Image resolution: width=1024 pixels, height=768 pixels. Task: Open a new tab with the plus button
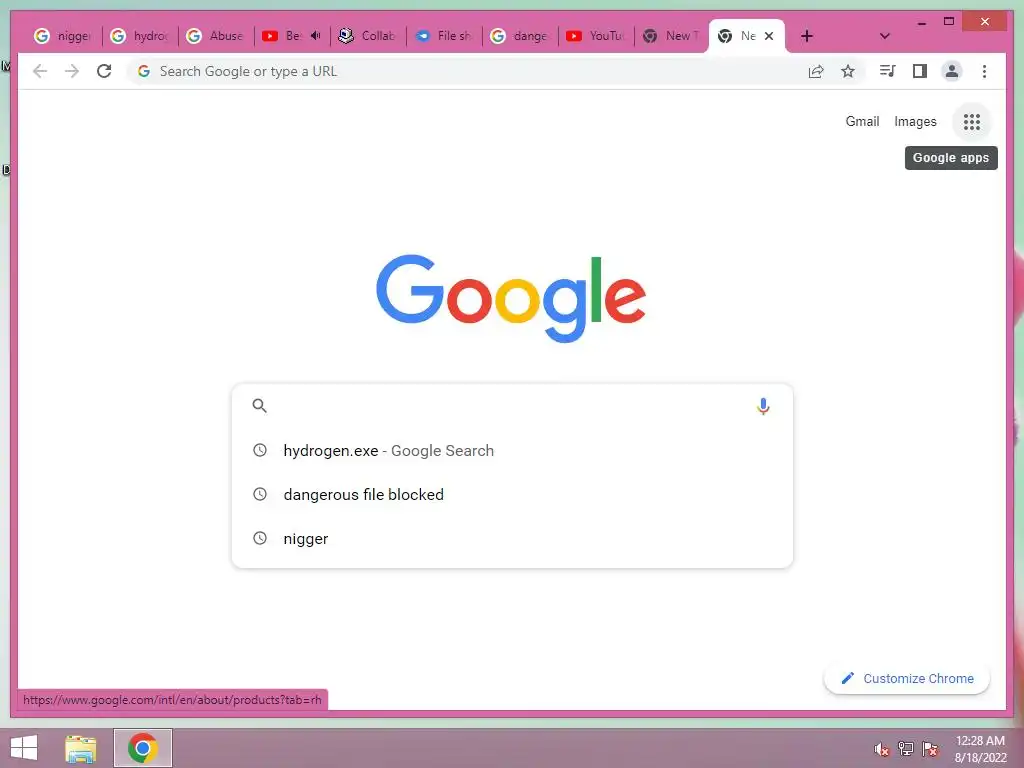click(807, 36)
